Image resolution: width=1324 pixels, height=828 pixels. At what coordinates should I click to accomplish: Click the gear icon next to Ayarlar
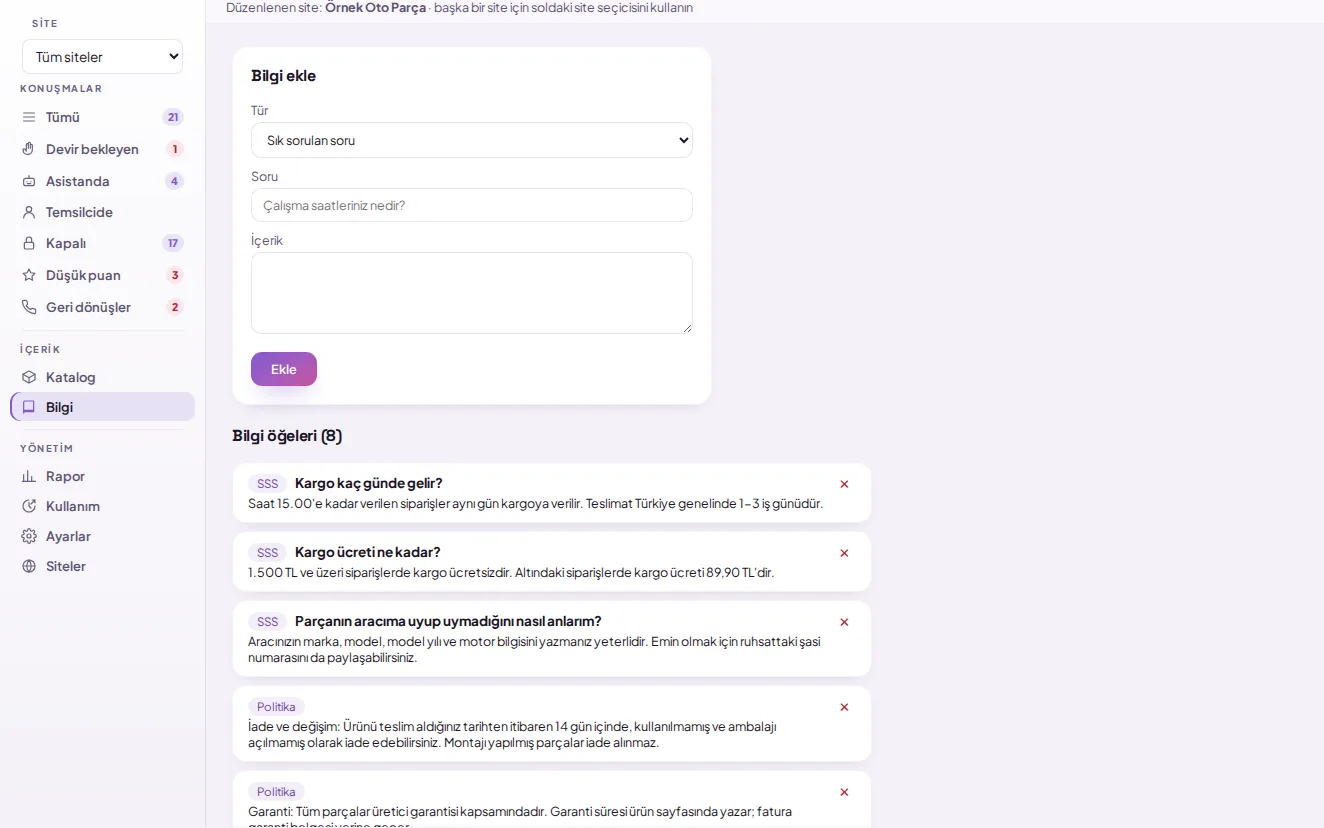click(x=29, y=536)
